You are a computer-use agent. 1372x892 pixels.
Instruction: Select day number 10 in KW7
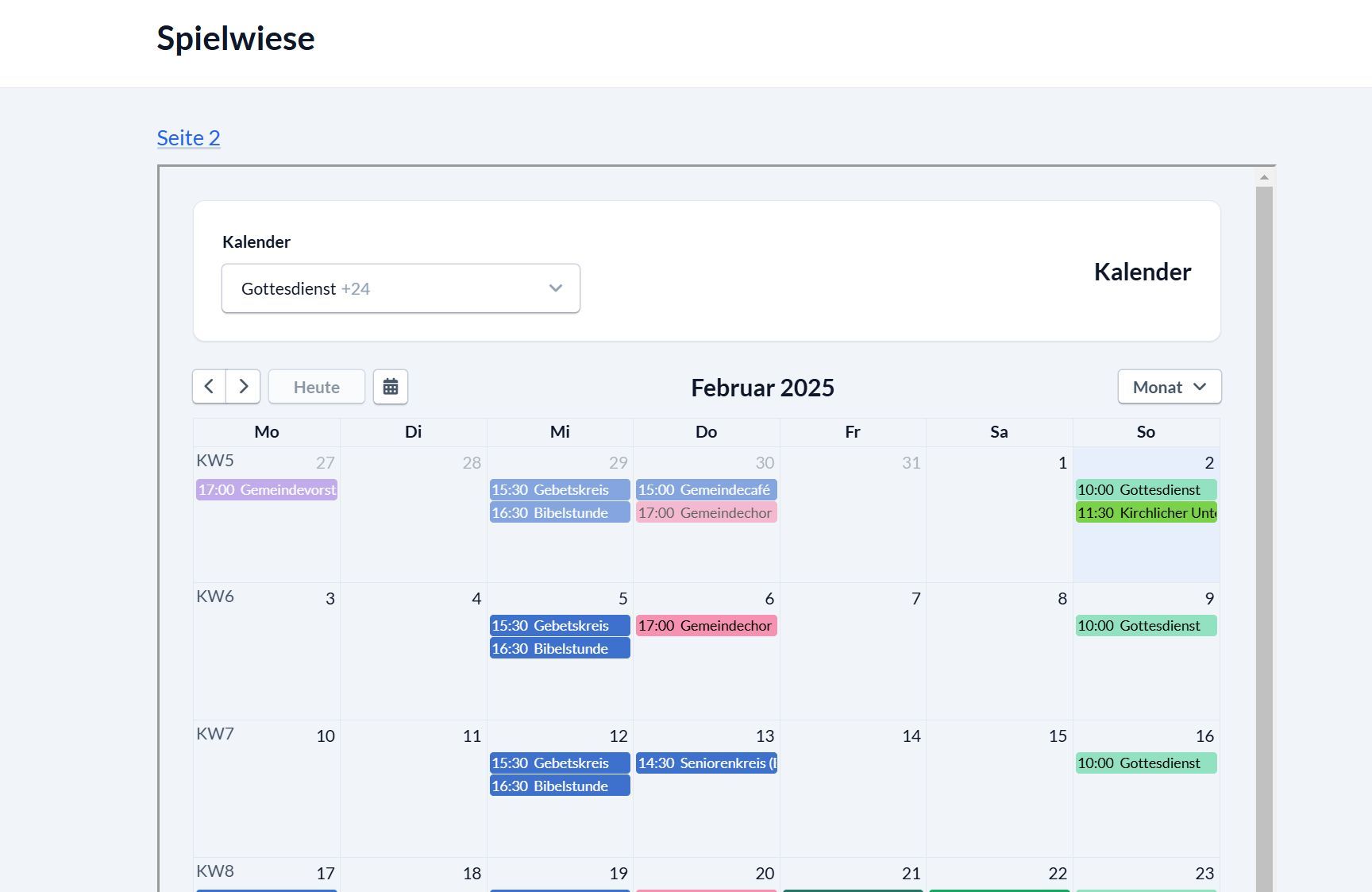[326, 736]
